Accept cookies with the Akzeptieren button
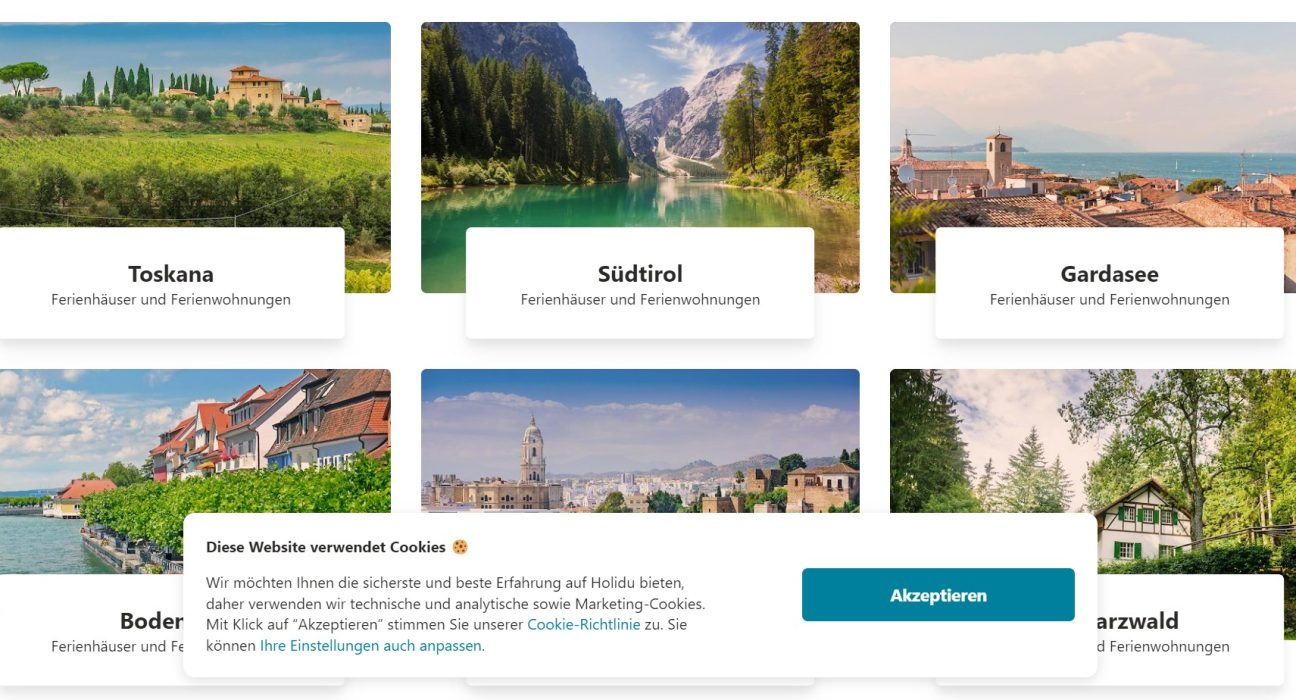Viewport: 1296px width, 700px height. (938, 595)
